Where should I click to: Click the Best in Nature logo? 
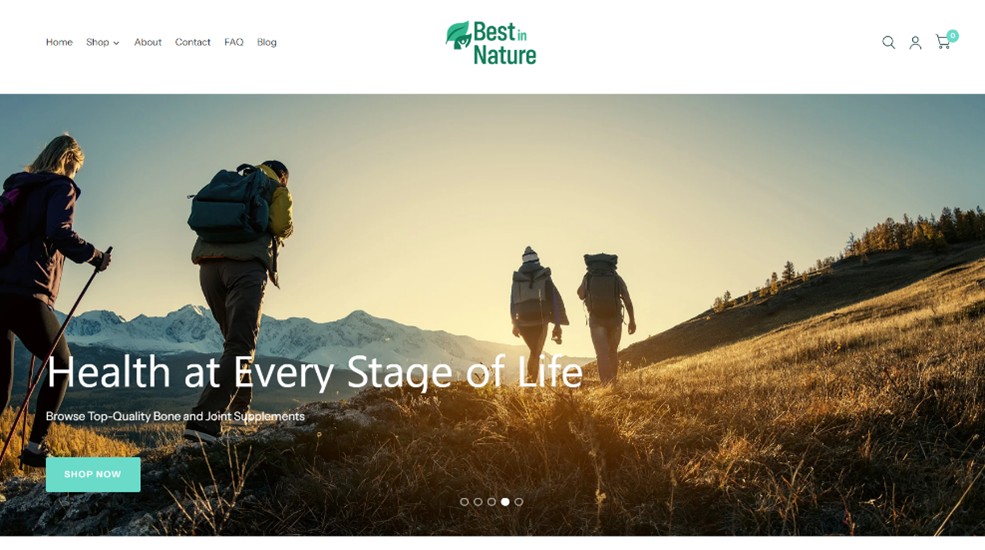click(491, 43)
